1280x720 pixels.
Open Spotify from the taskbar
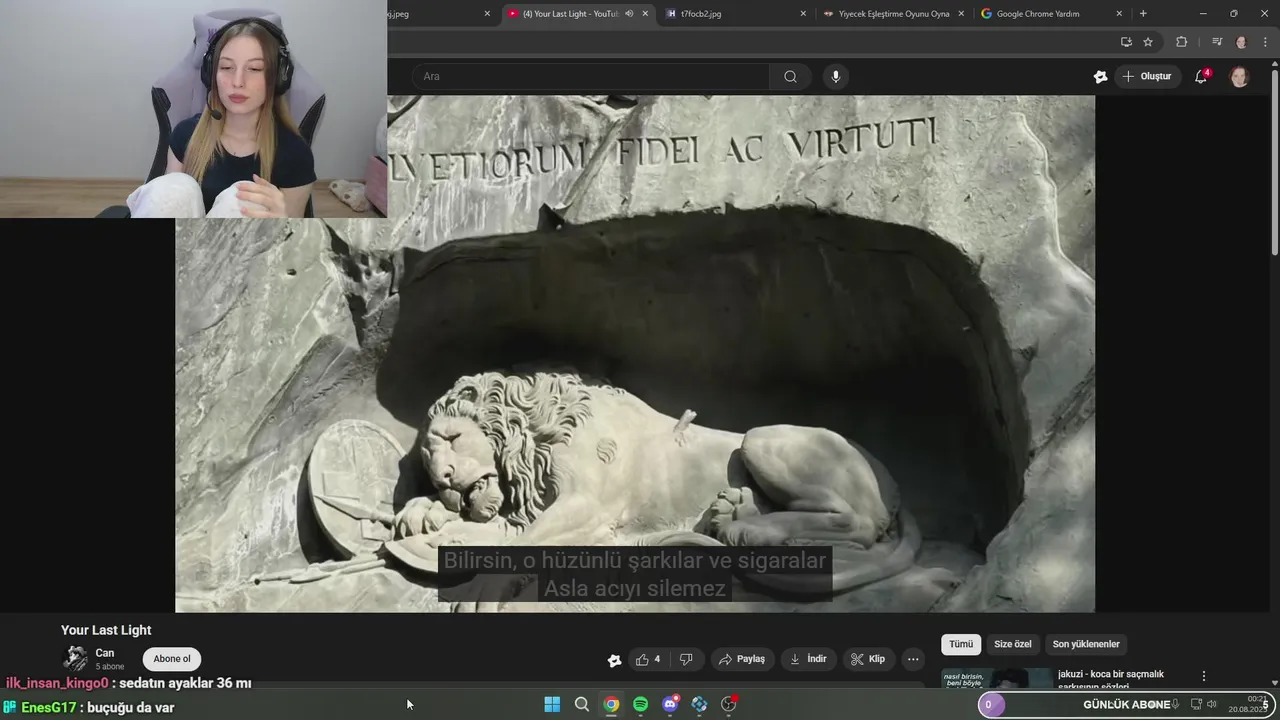pyautogui.click(x=641, y=705)
